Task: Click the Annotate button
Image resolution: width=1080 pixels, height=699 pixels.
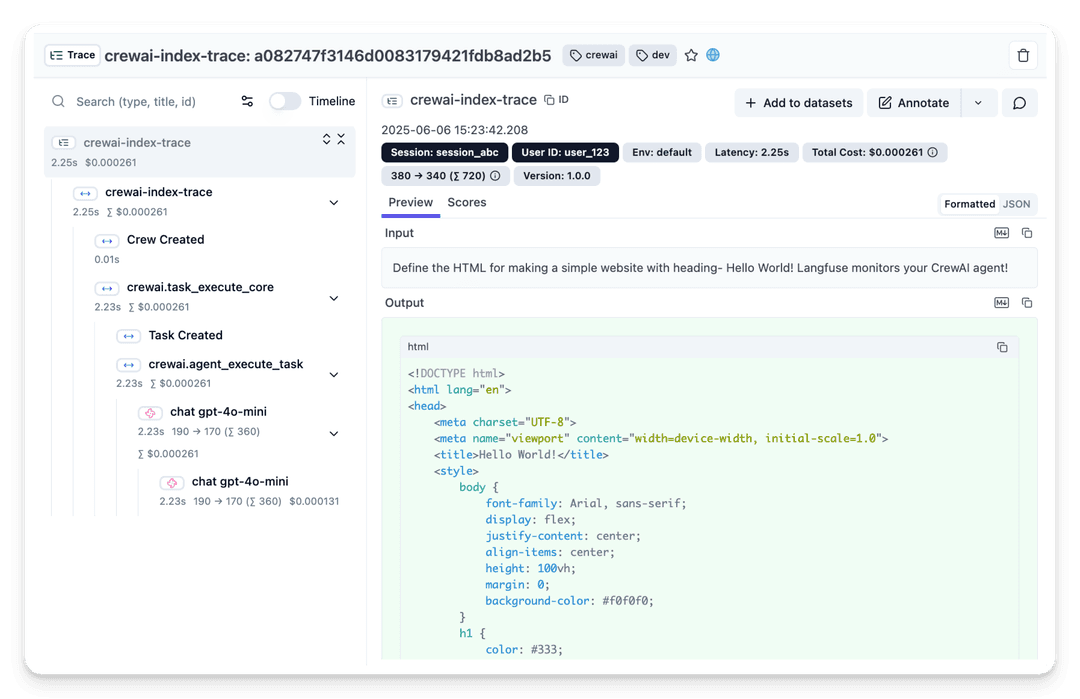Action: pyautogui.click(x=913, y=103)
